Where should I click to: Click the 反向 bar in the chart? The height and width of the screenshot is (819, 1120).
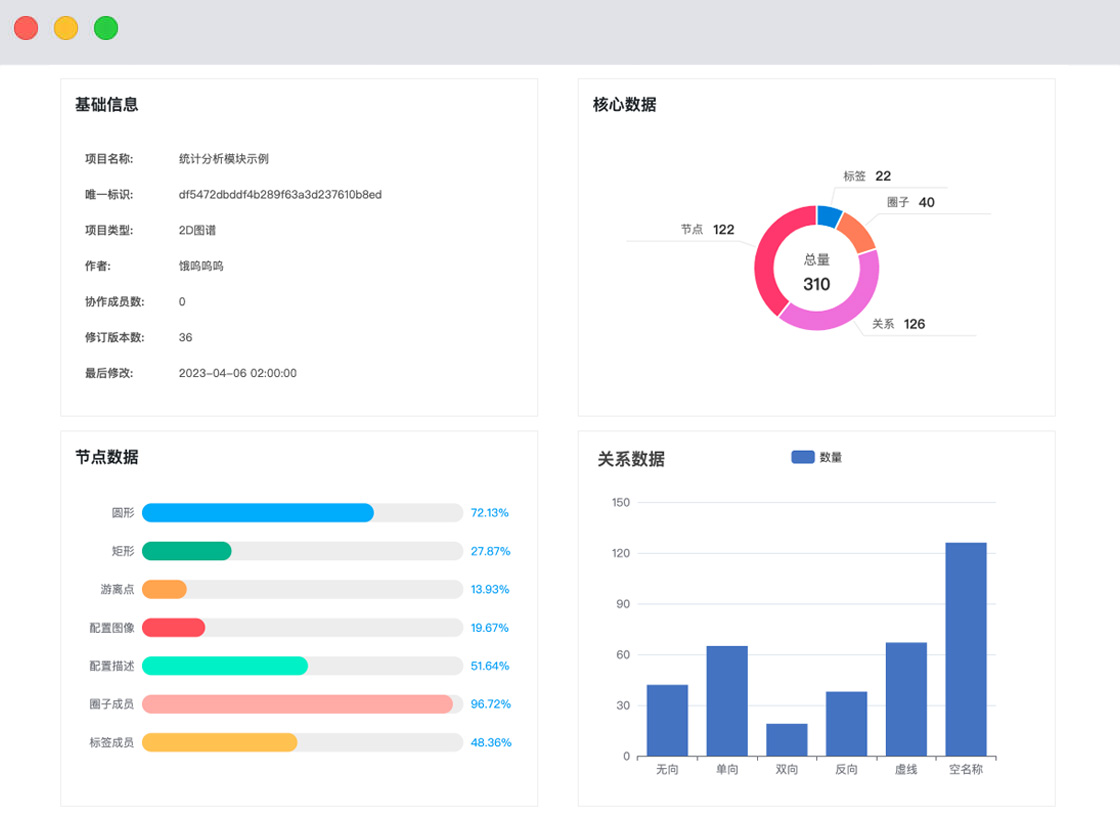pos(846,724)
